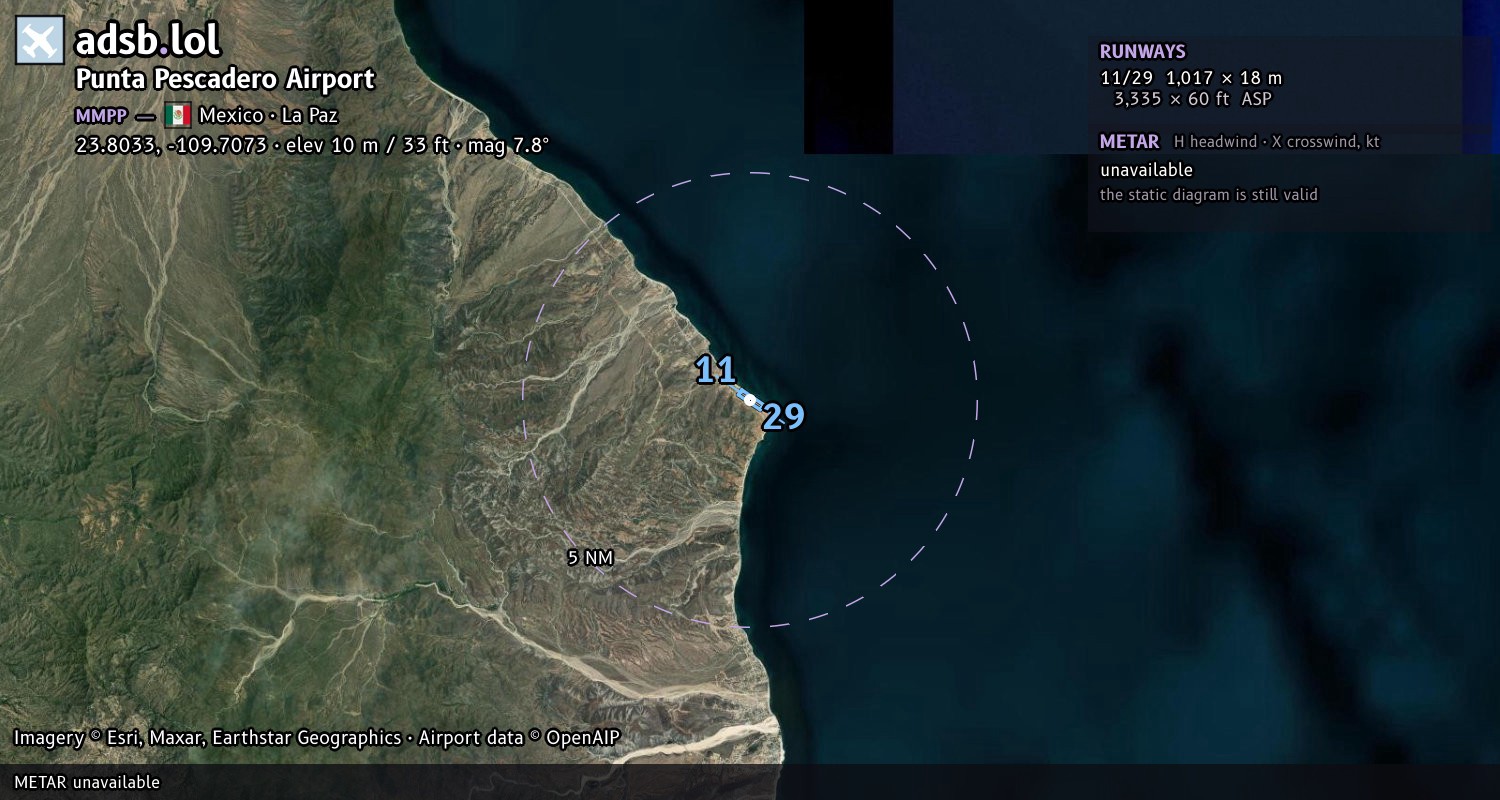Click the "5 NM" range ring label
The height and width of the screenshot is (800, 1500).
(590, 558)
